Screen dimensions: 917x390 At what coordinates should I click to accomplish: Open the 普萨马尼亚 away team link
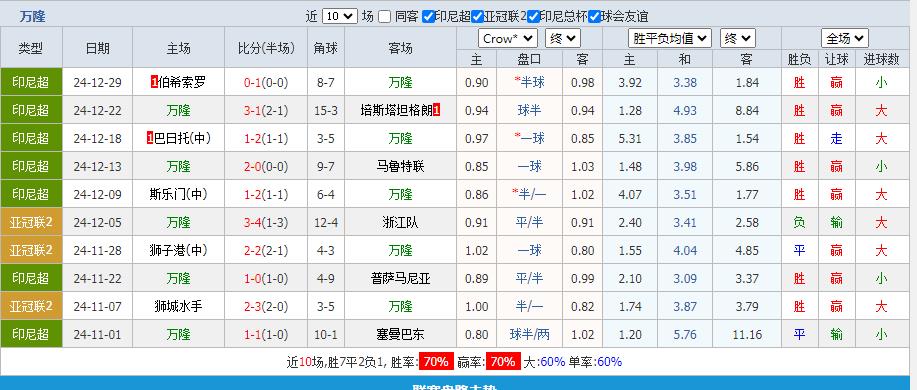(401, 278)
